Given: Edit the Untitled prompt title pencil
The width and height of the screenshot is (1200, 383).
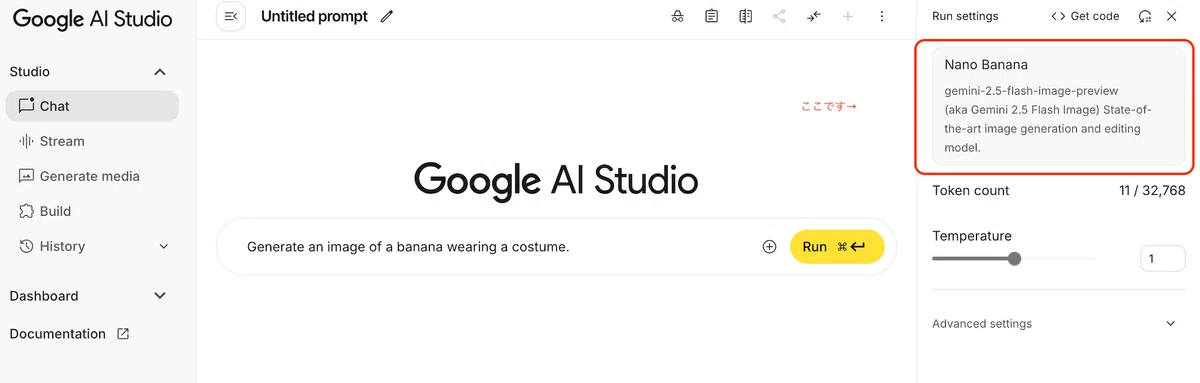Looking at the screenshot, I should (x=387, y=16).
